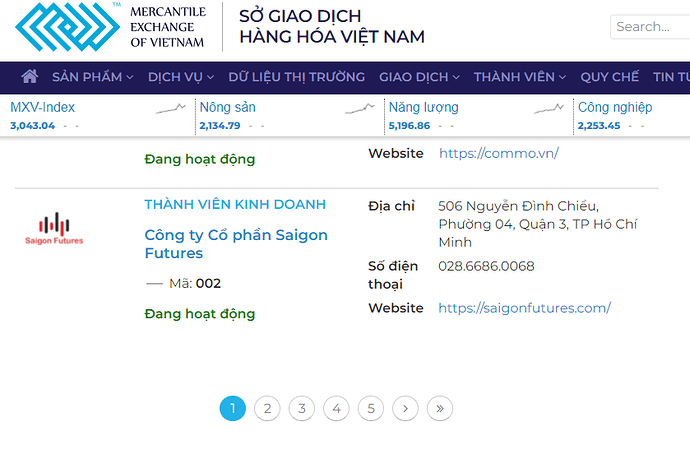Click the Search input field
Viewport: 690px width, 459px height.
click(650, 27)
